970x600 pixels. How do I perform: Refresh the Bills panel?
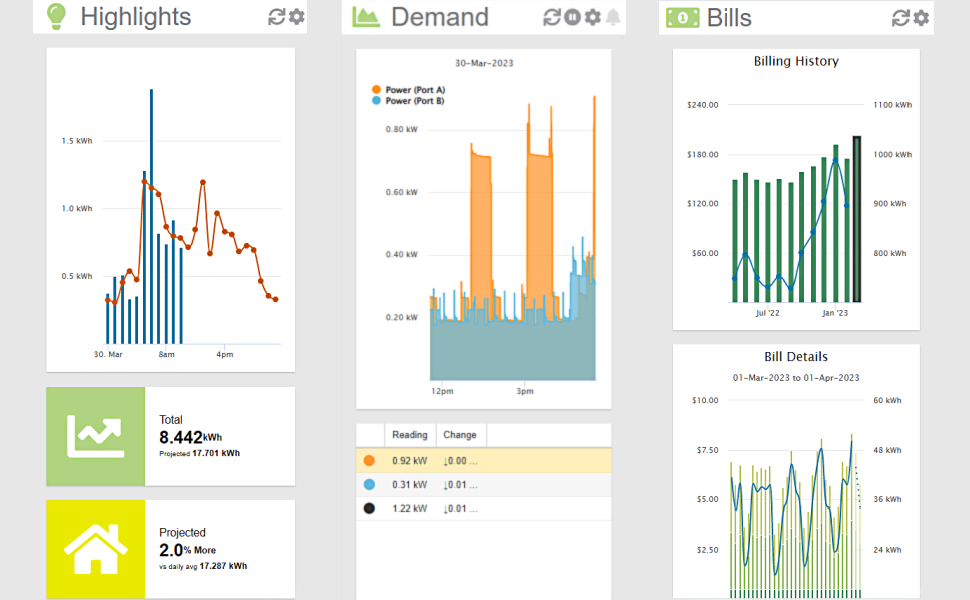click(901, 17)
